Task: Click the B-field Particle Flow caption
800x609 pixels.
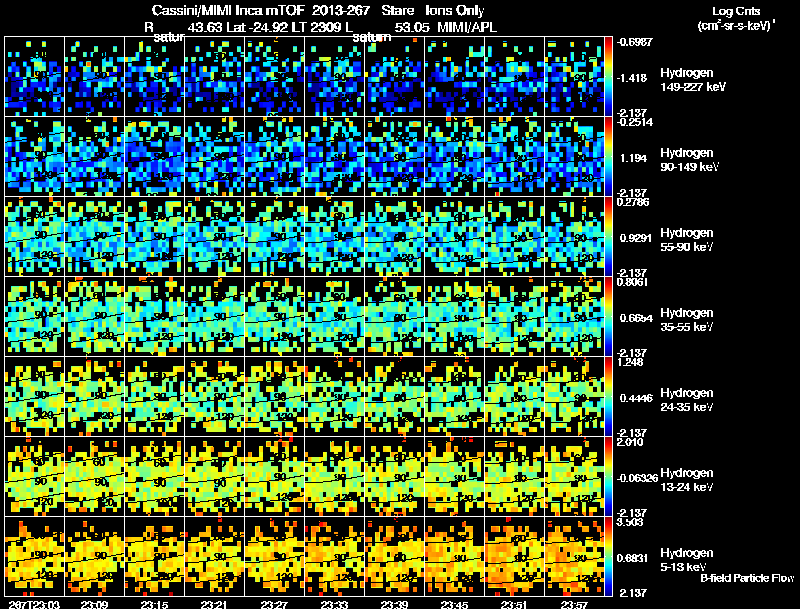Action: coord(747,578)
